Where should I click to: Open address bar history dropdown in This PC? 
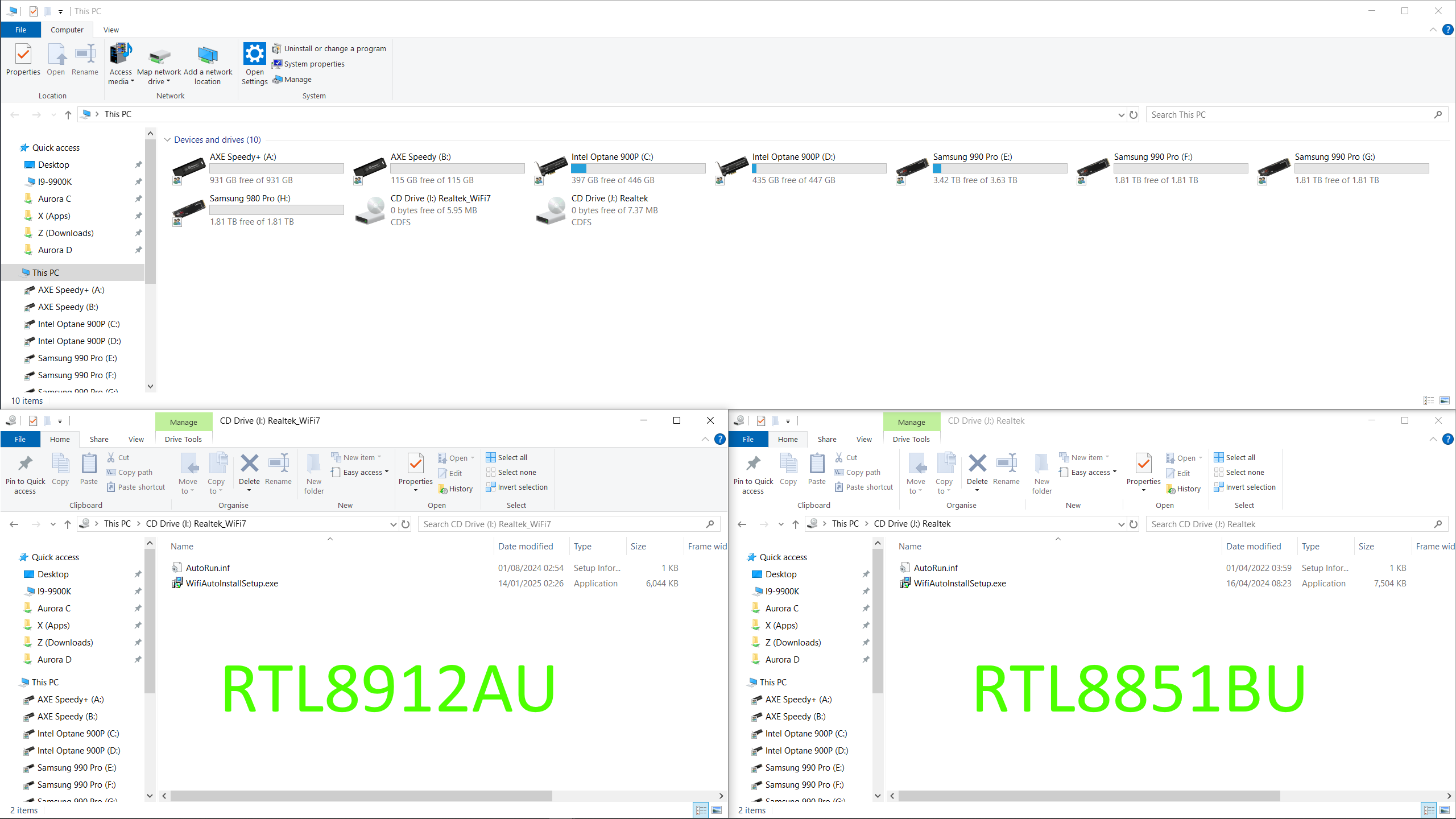(x=1121, y=114)
